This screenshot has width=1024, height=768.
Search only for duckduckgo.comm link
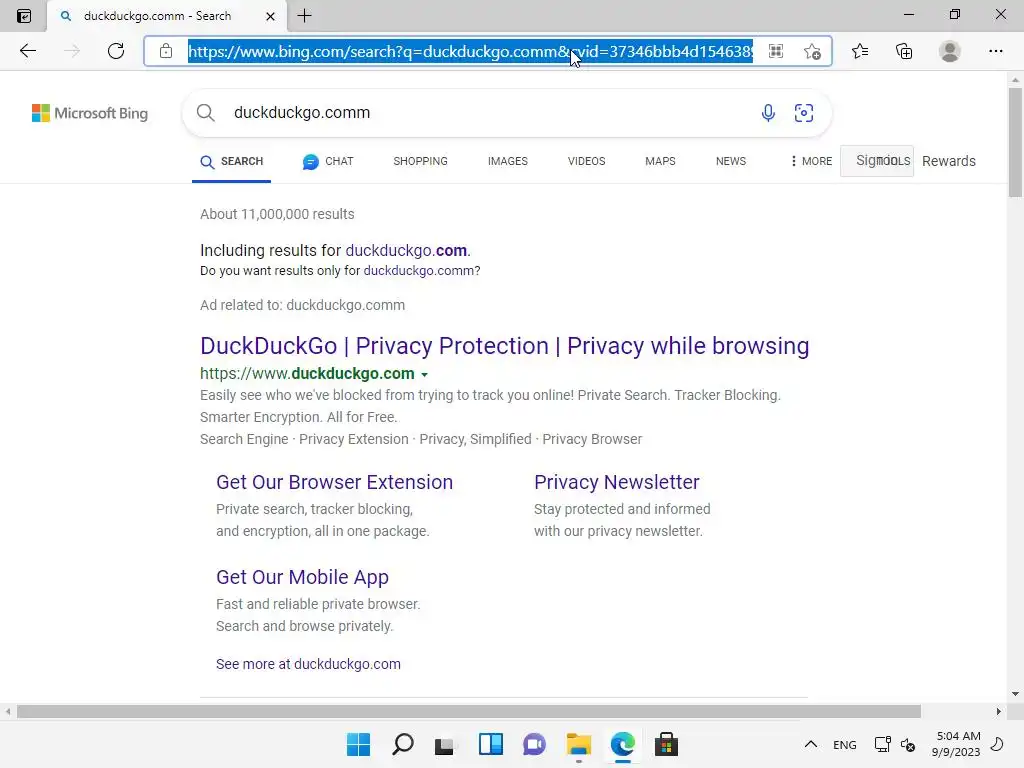(x=419, y=271)
